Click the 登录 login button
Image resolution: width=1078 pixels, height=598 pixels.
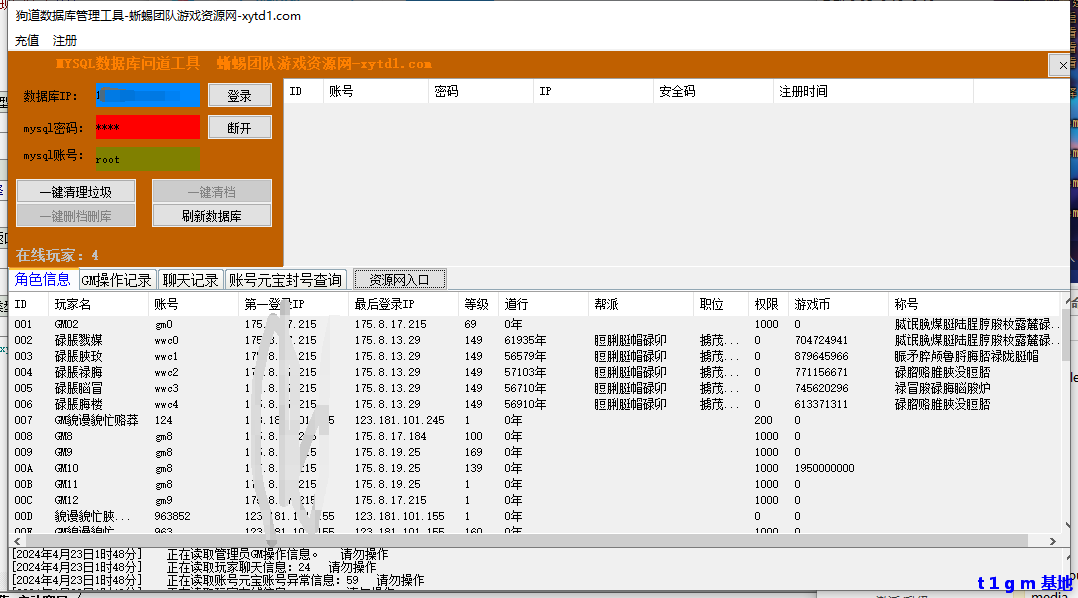coord(239,96)
